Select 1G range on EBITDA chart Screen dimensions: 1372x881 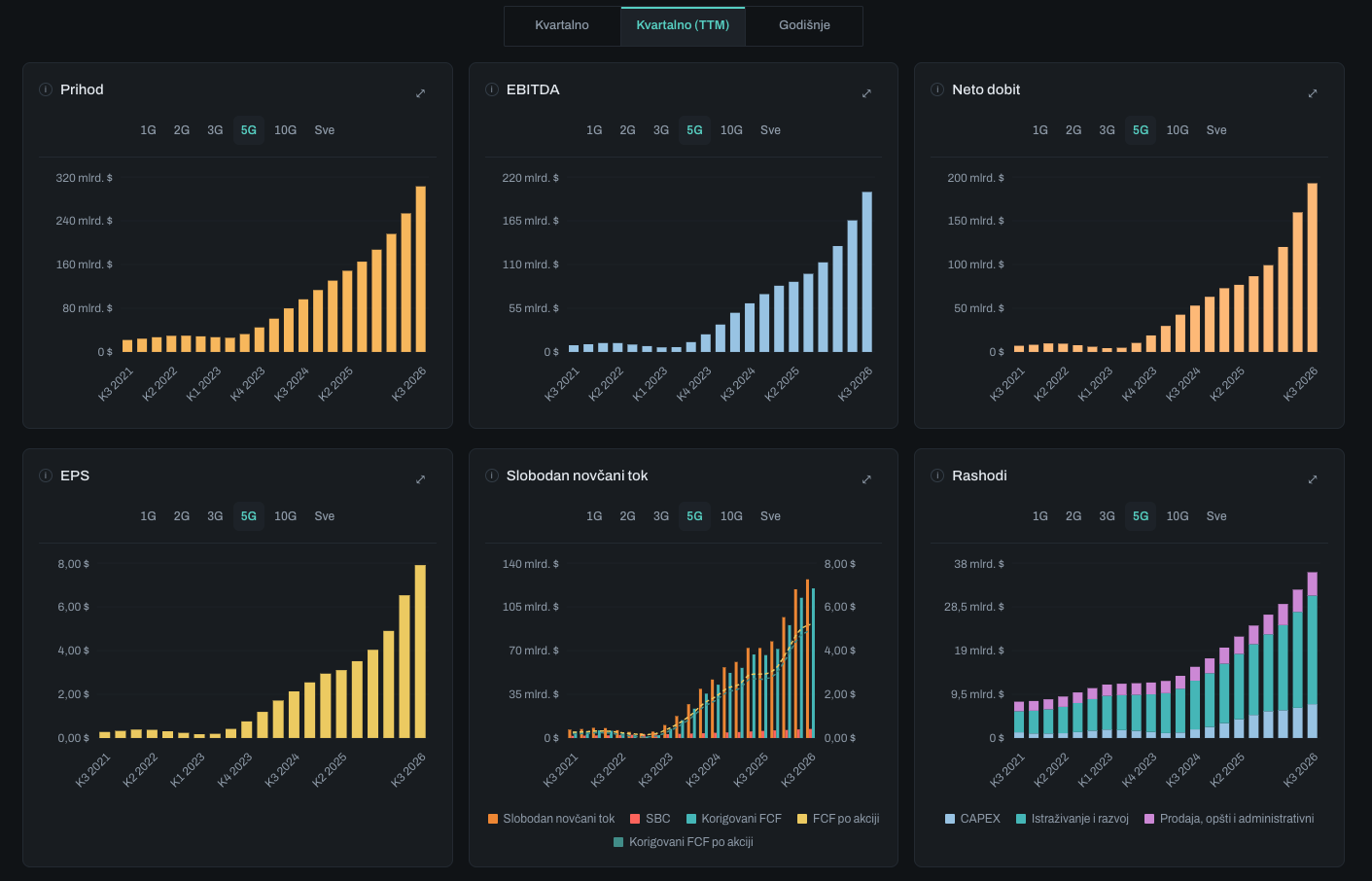(x=594, y=130)
